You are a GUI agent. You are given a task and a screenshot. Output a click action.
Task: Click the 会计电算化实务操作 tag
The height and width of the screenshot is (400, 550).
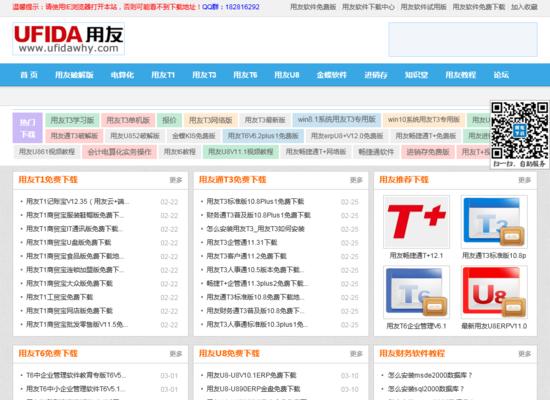[119, 152]
